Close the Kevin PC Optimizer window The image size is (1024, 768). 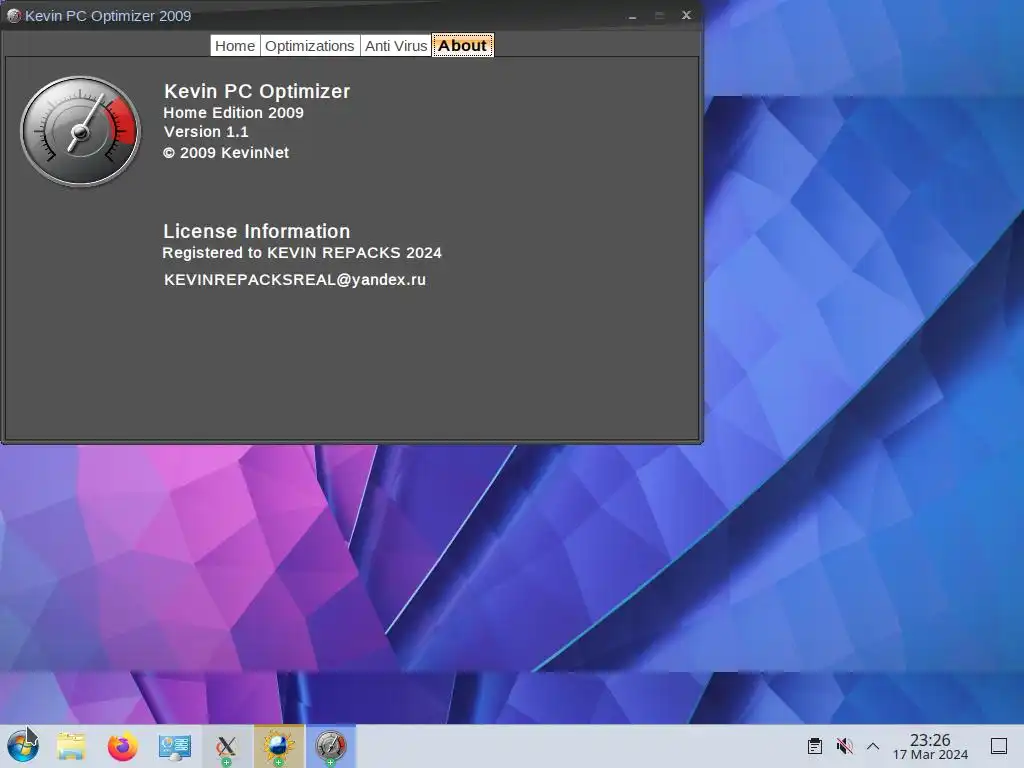point(686,15)
